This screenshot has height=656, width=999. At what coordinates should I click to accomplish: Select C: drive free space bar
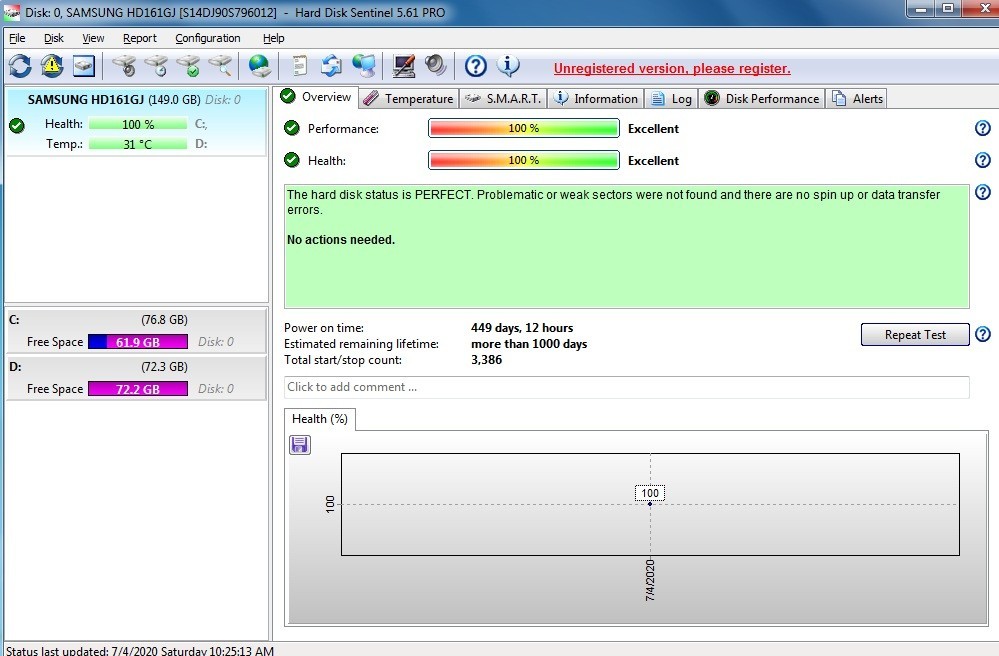coord(137,342)
